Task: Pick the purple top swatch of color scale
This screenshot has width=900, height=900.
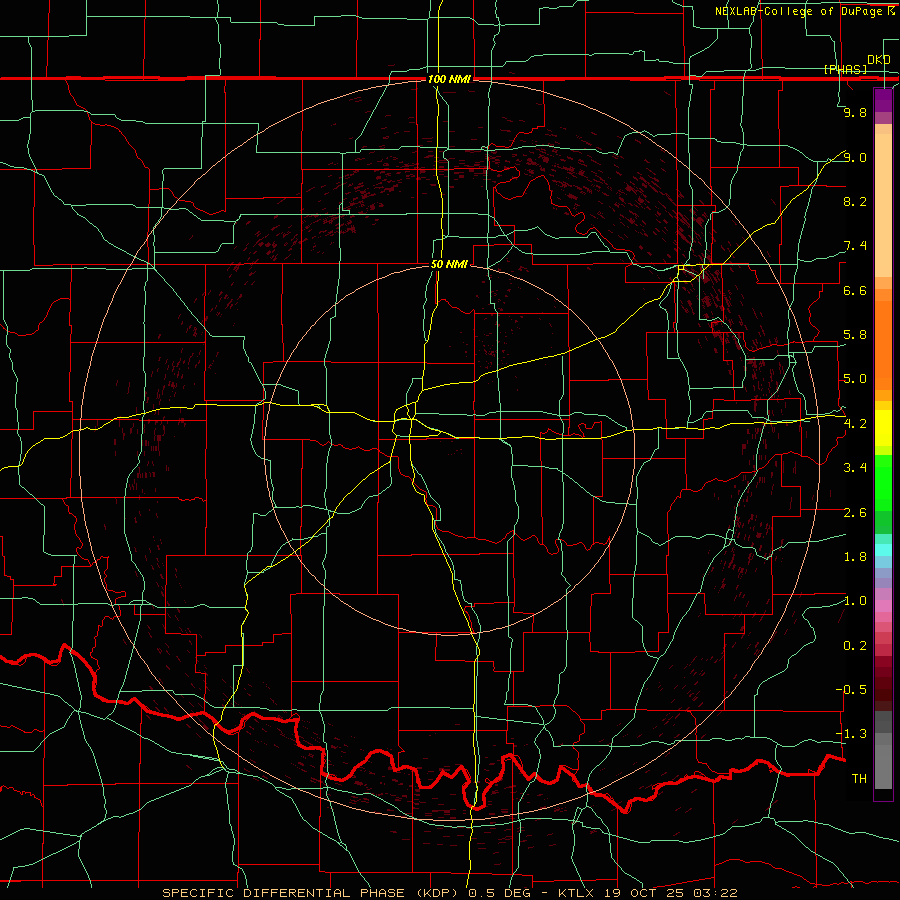Action: click(883, 100)
